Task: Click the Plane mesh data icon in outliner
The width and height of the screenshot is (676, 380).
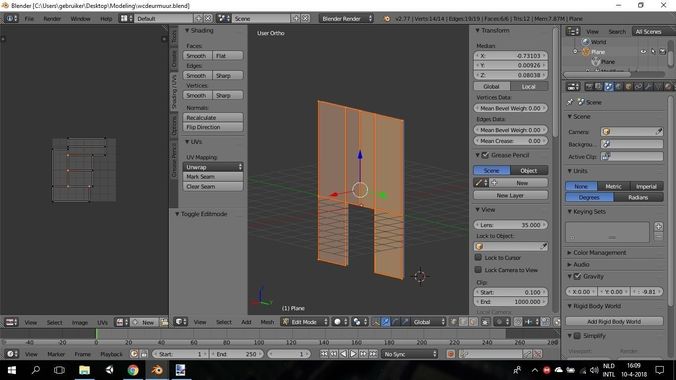Action: (x=595, y=62)
